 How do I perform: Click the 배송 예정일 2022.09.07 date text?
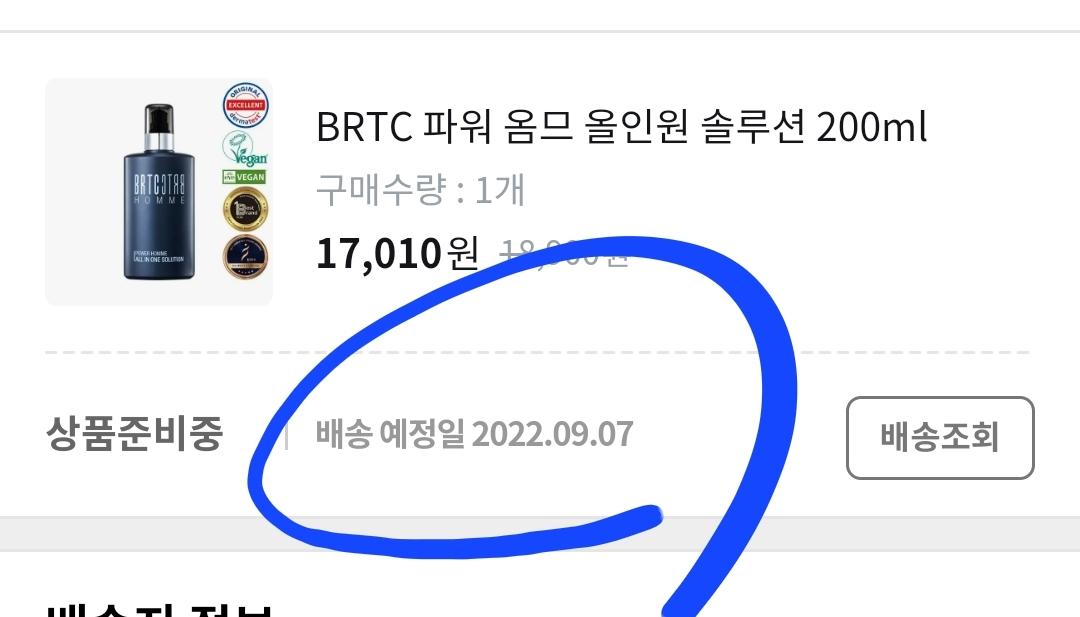(475, 434)
